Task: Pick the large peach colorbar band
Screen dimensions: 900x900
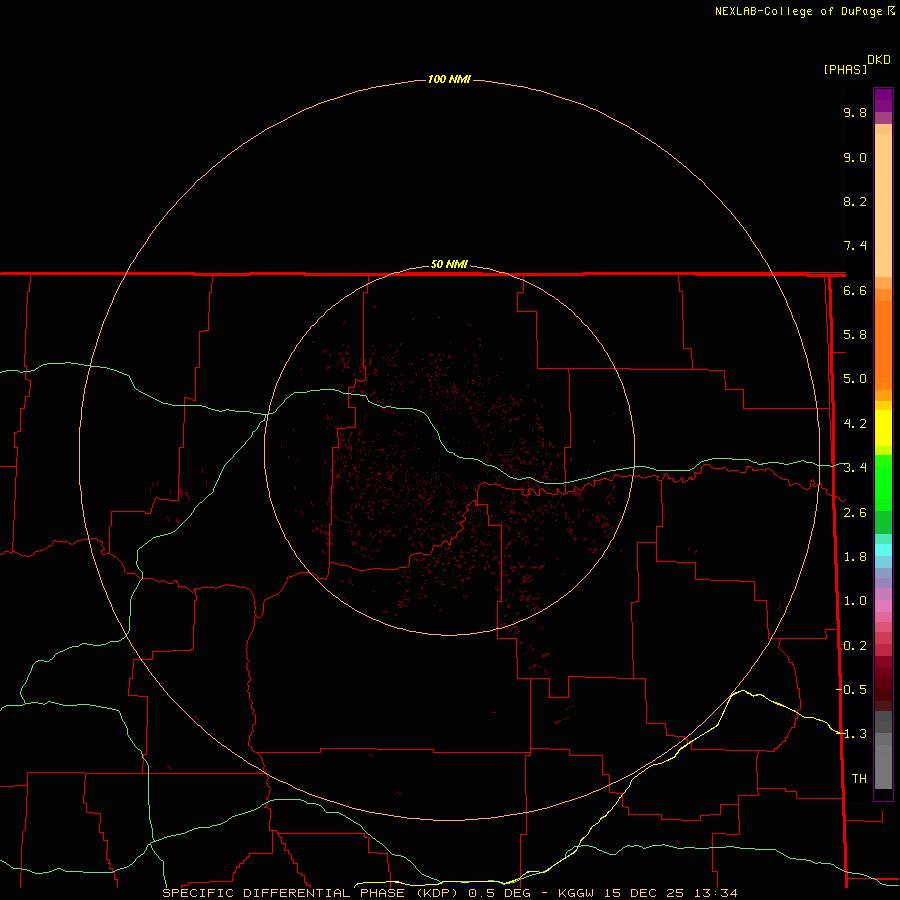Action: pos(883,205)
